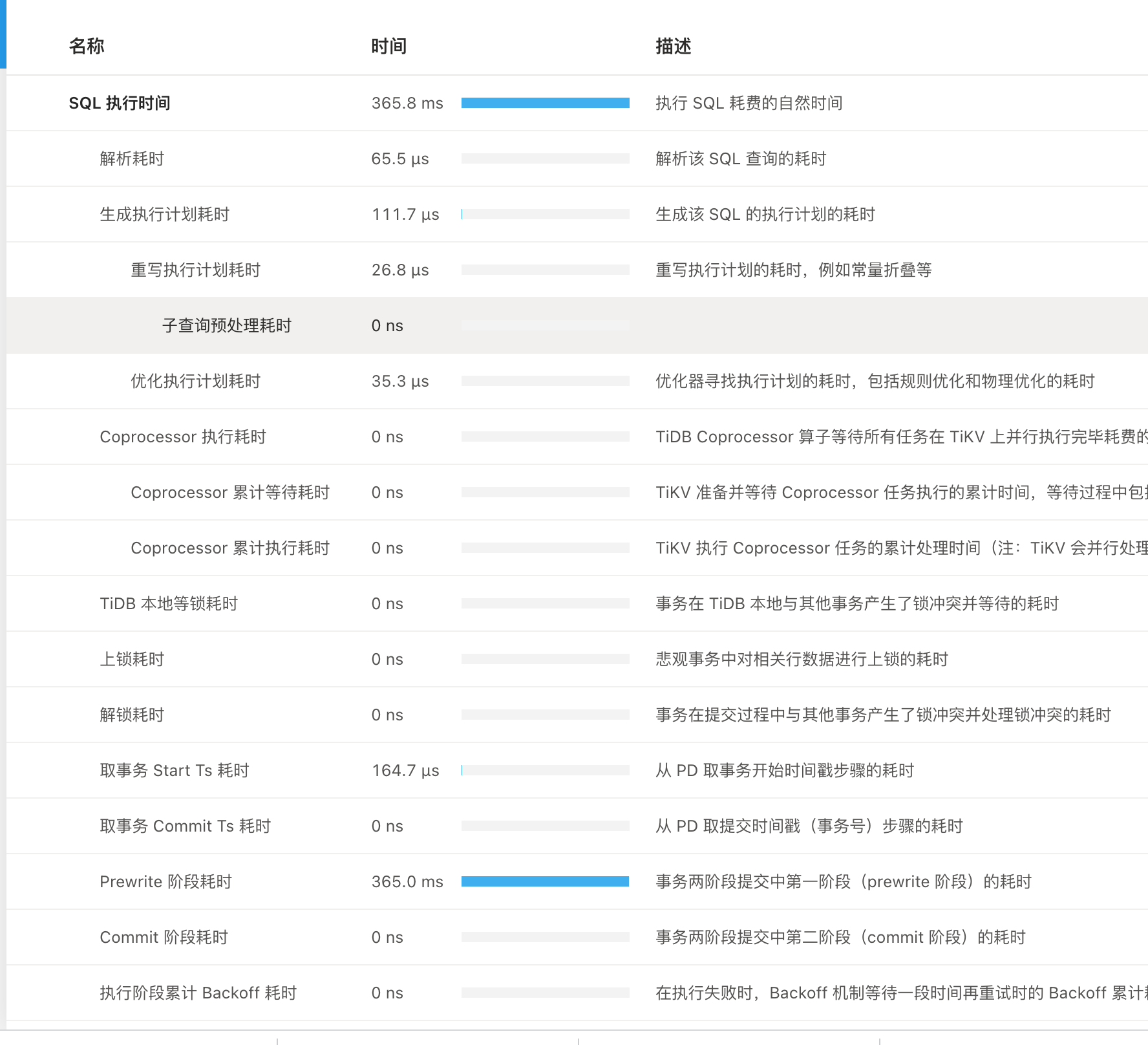Select the TiDB 本地等锁耗时 row name
The height and width of the screenshot is (1045, 1148).
[x=169, y=604]
